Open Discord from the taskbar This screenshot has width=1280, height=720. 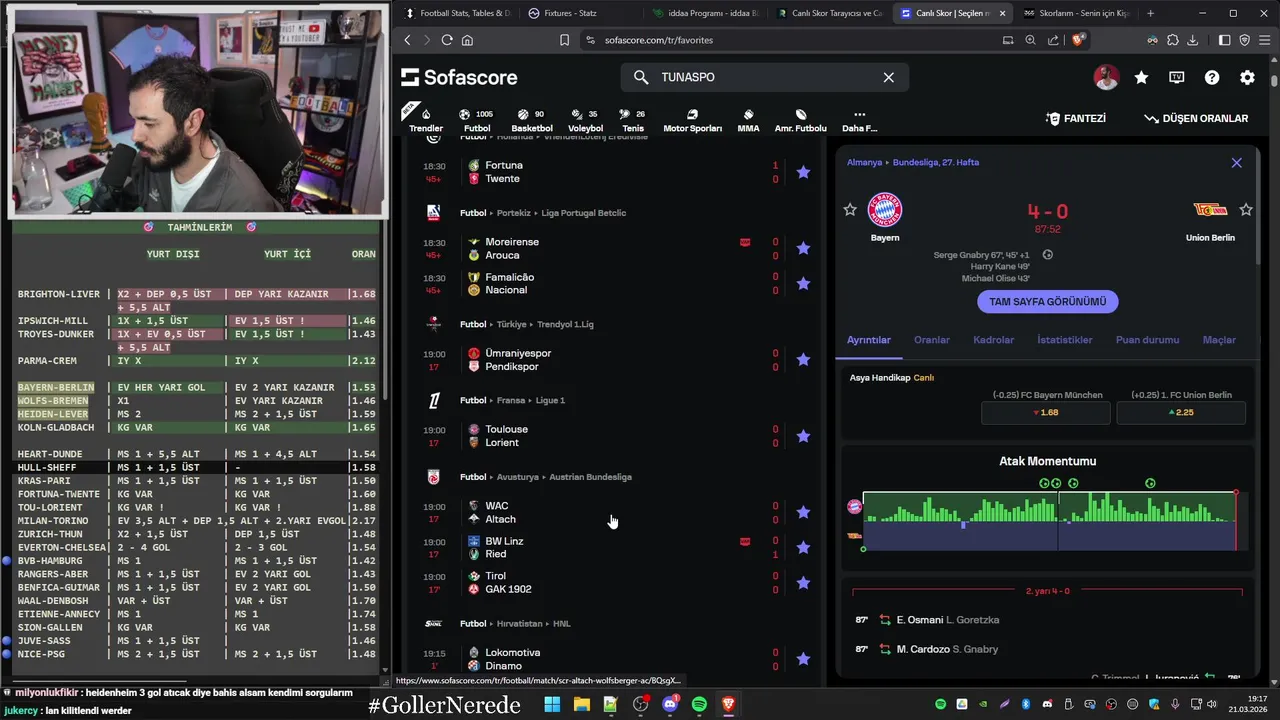click(670, 704)
